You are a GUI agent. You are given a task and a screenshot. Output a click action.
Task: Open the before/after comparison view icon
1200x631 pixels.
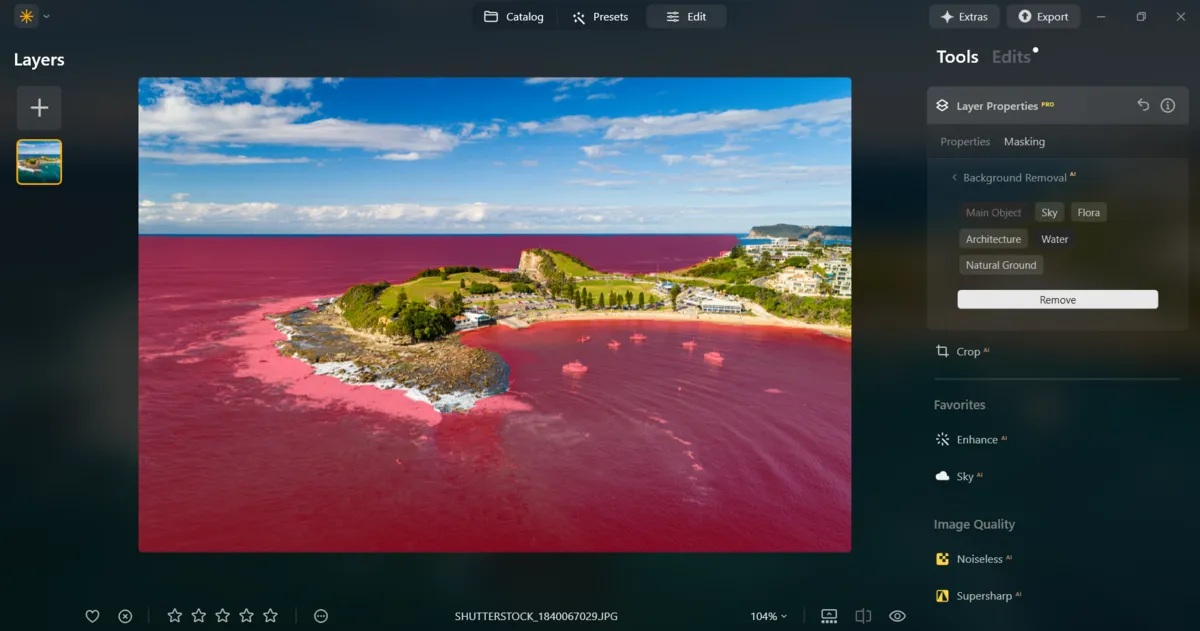pyautogui.click(x=863, y=615)
